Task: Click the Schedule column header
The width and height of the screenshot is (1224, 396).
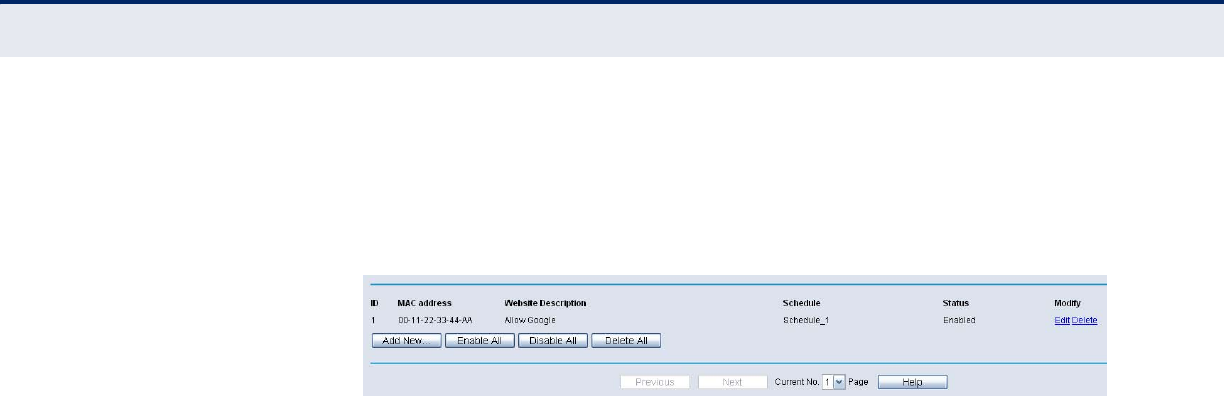Action: 801,302
